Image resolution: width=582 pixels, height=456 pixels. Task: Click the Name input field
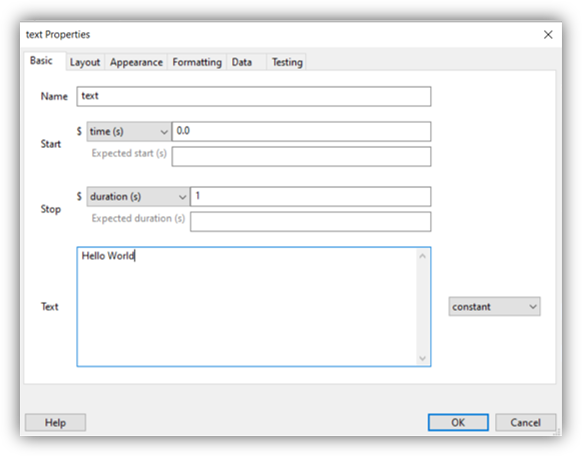tap(254, 96)
